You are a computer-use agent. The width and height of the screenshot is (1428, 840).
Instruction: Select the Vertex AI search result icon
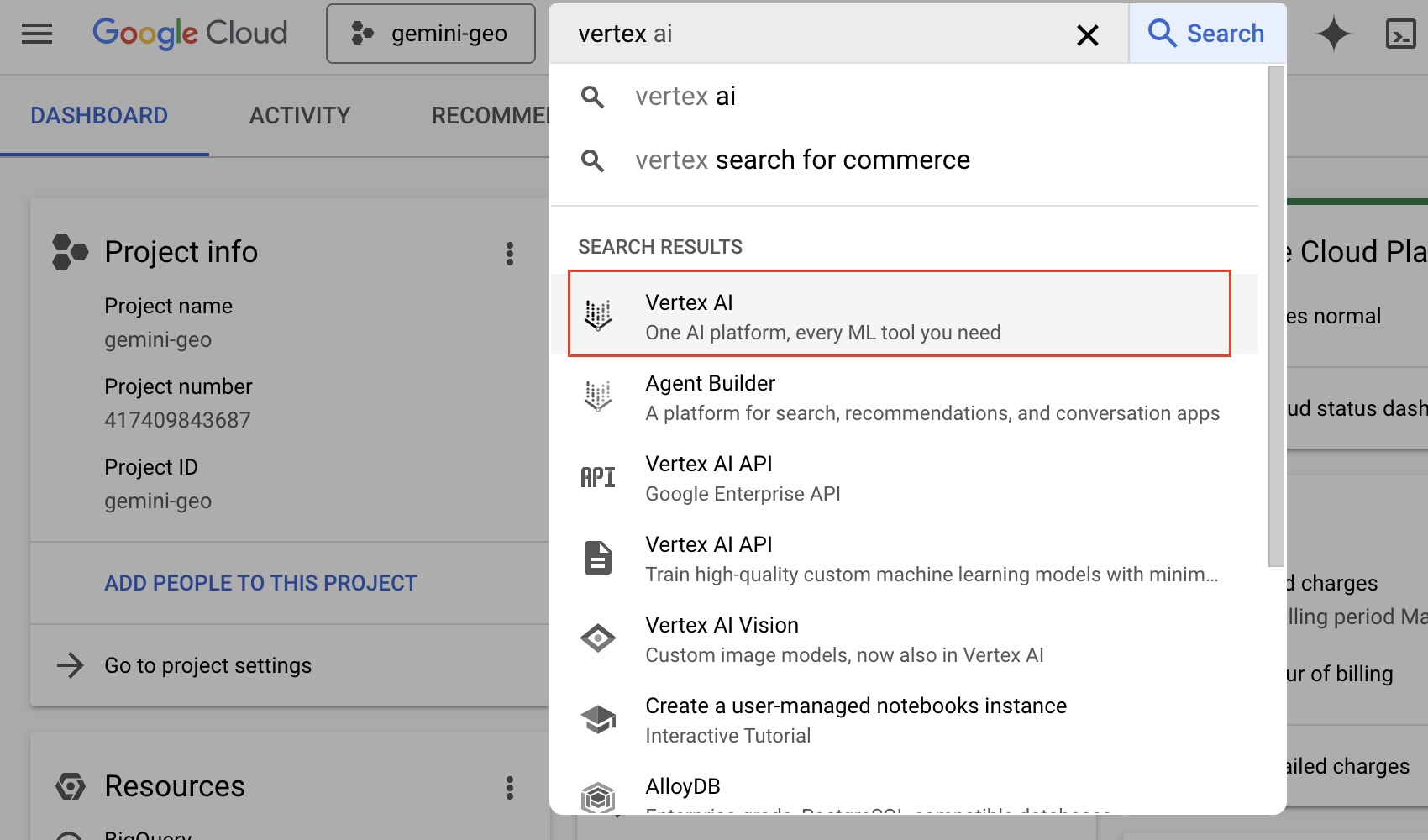point(598,314)
